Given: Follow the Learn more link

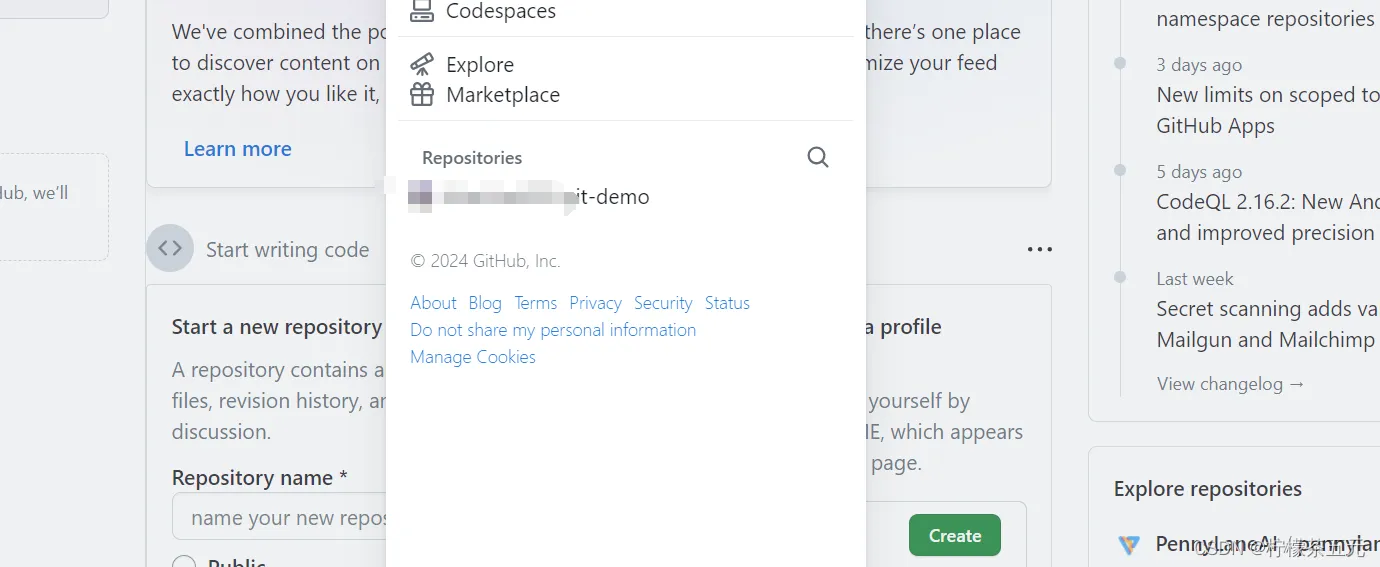Looking at the screenshot, I should tap(238, 149).
